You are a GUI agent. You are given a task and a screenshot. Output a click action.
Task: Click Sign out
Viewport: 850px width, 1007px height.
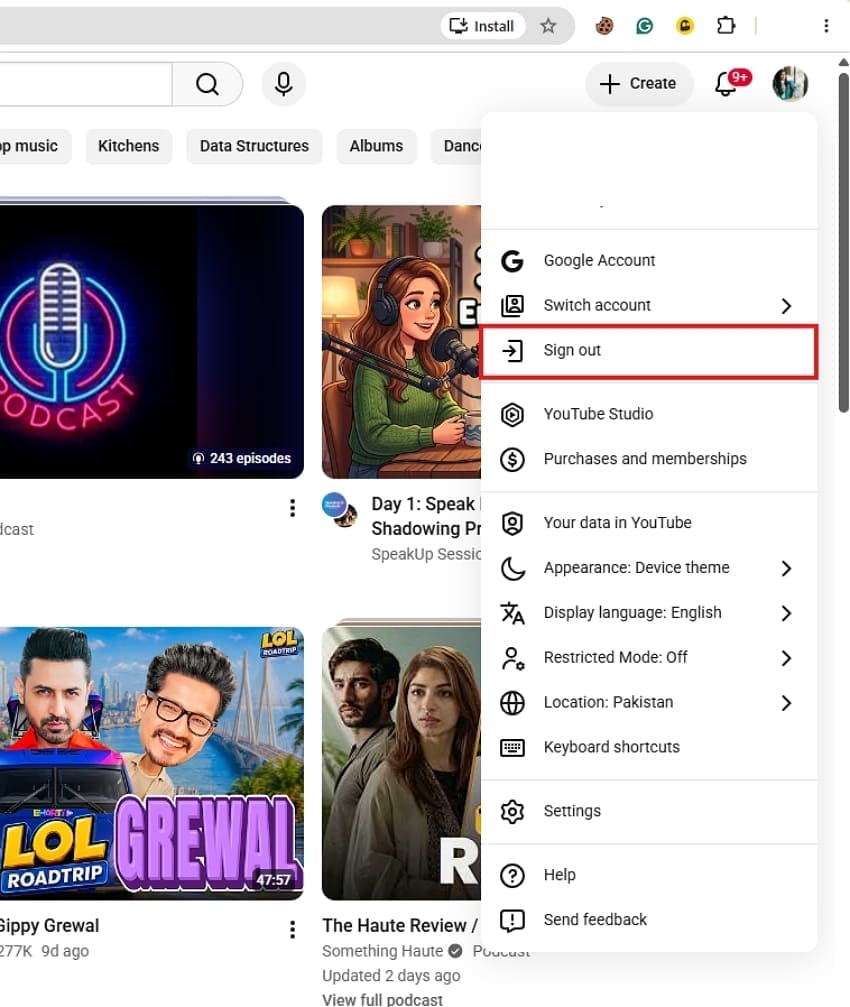click(x=649, y=351)
